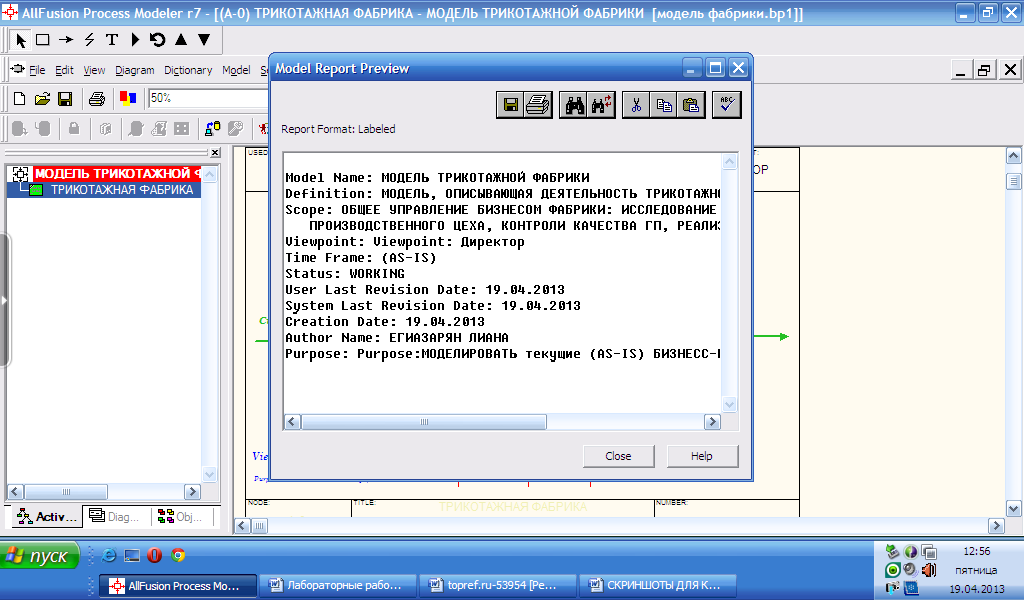Print the report from preview dialog
The height and width of the screenshot is (600, 1024).
pyautogui.click(x=538, y=105)
